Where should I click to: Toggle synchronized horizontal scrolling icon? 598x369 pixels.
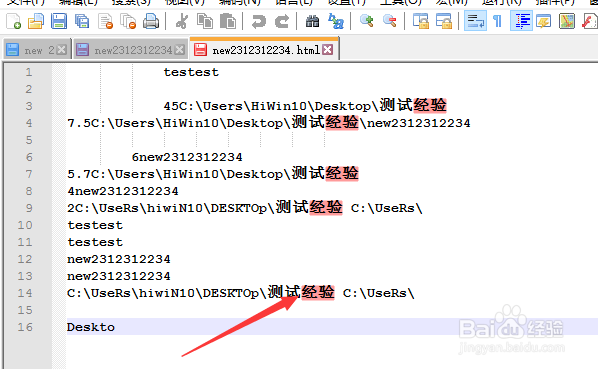pos(444,21)
